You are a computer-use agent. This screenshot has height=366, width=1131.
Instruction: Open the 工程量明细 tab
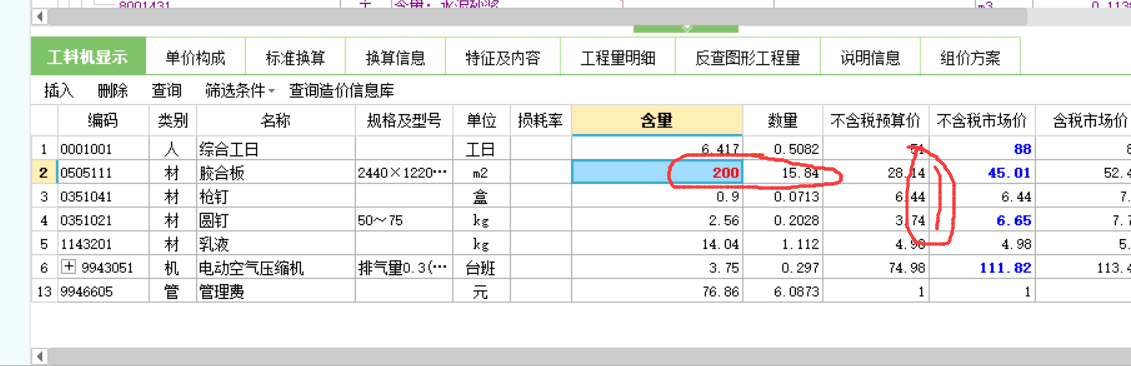(x=617, y=58)
